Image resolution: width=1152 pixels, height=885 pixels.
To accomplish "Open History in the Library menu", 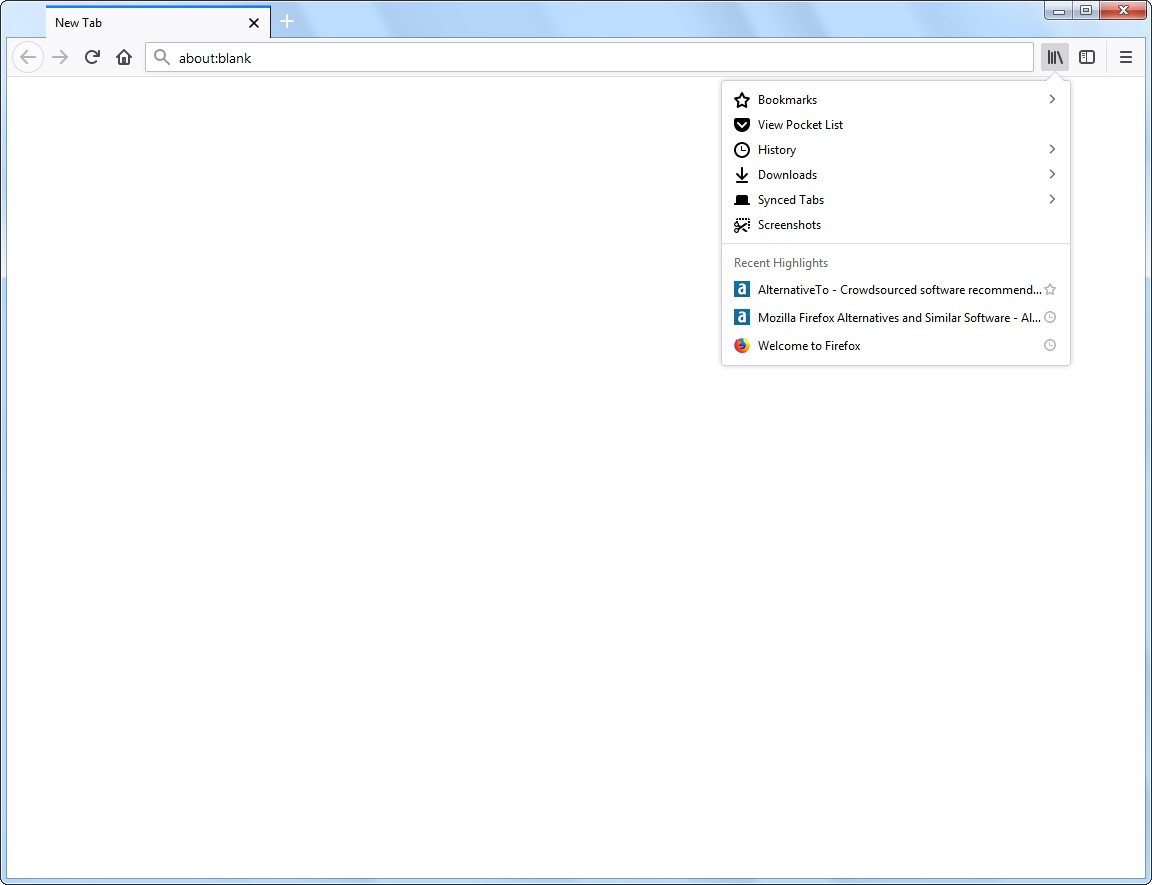I will 896,150.
